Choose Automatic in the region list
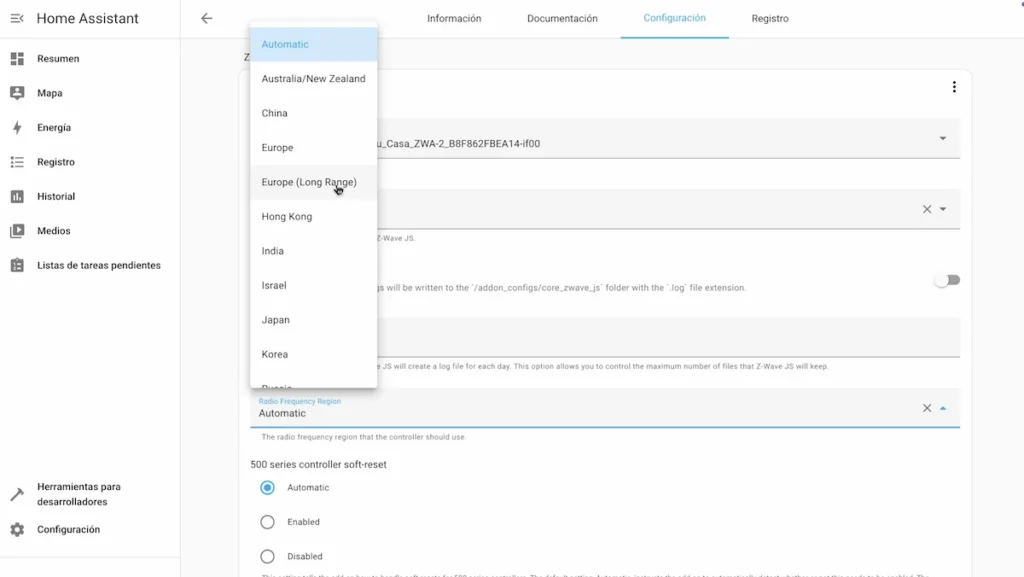Image resolution: width=1024 pixels, height=577 pixels. (313, 44)
